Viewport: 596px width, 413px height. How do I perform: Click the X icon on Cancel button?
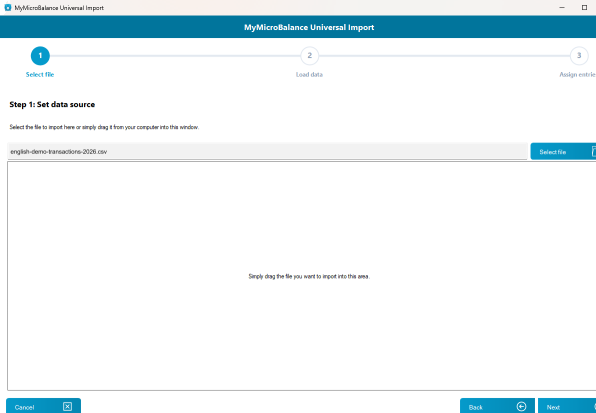click(x=67, y=407)
